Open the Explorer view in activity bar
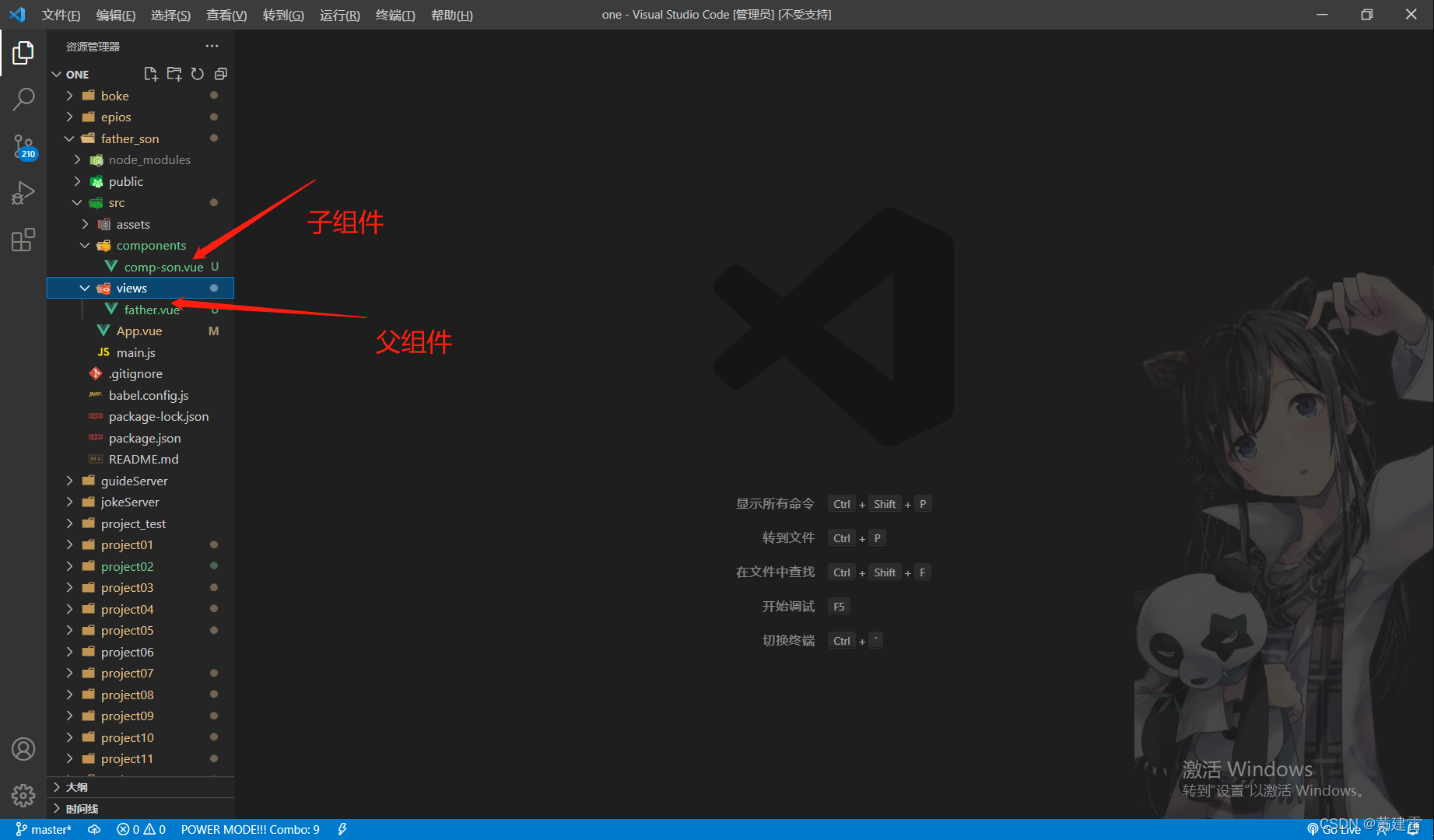The image size is (1434, 840). [23, 53]
